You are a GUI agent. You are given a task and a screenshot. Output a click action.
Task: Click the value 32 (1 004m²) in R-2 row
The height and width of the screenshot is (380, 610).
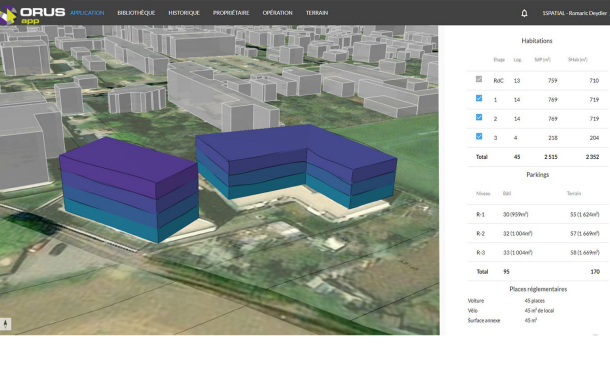pyautogui.click(x=517, y=233)
